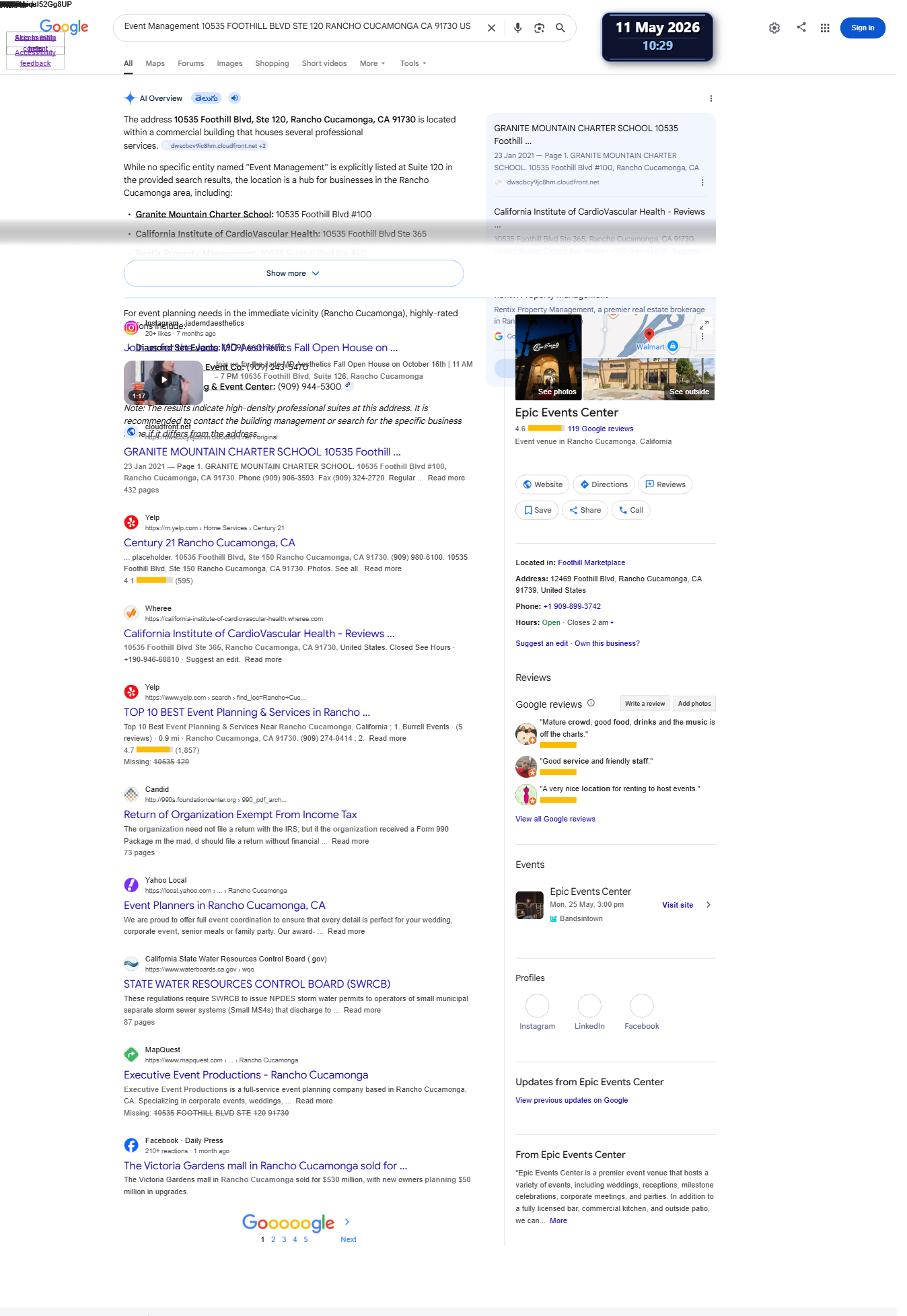This screenshot has height=1316, width=907.
Task: Click the MapQuest site icon
Action: 131,1054
